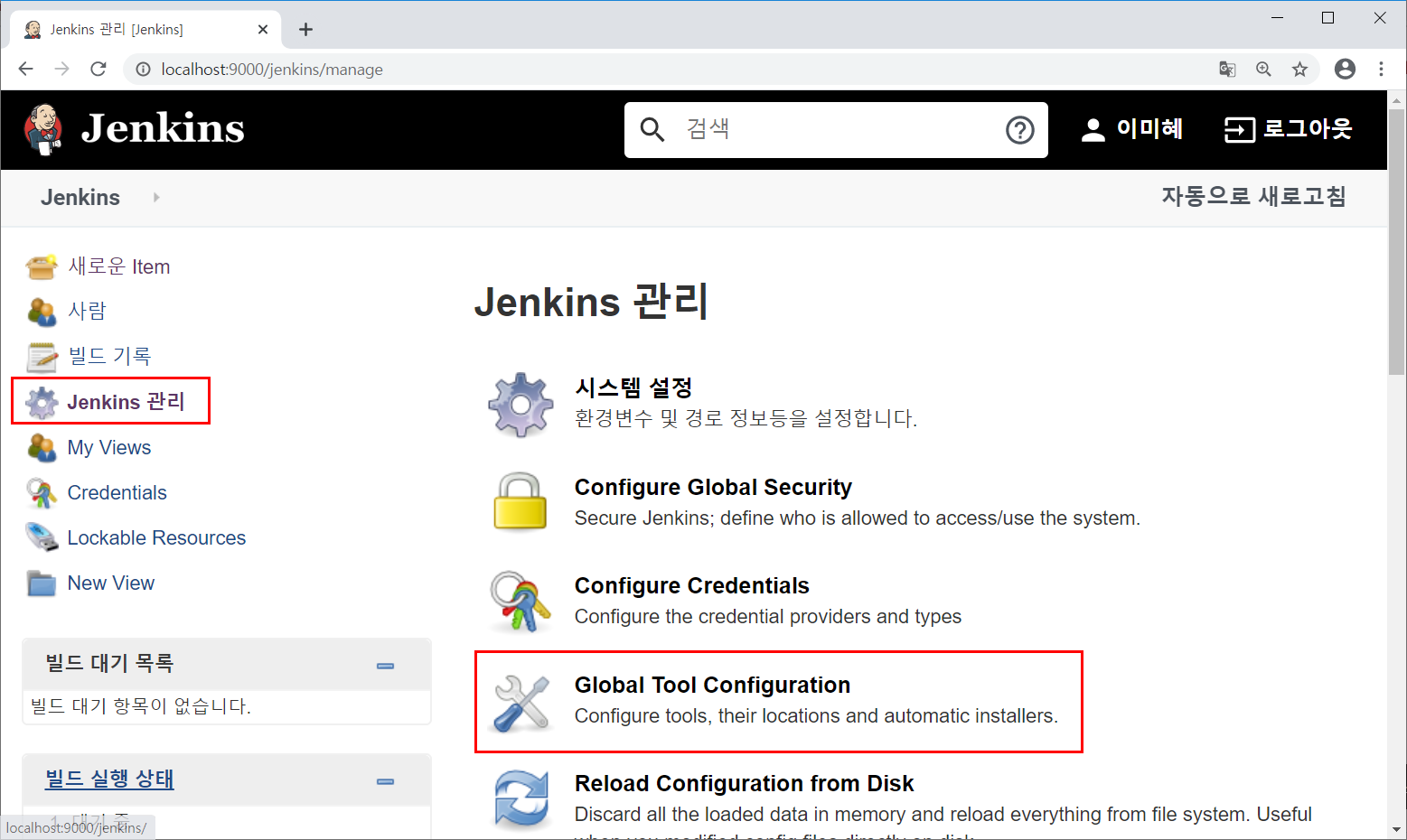Viewport: 1407px width, 840px height.
Task: Open Global Tool Configuration link
Action: [x=712, y=685]
